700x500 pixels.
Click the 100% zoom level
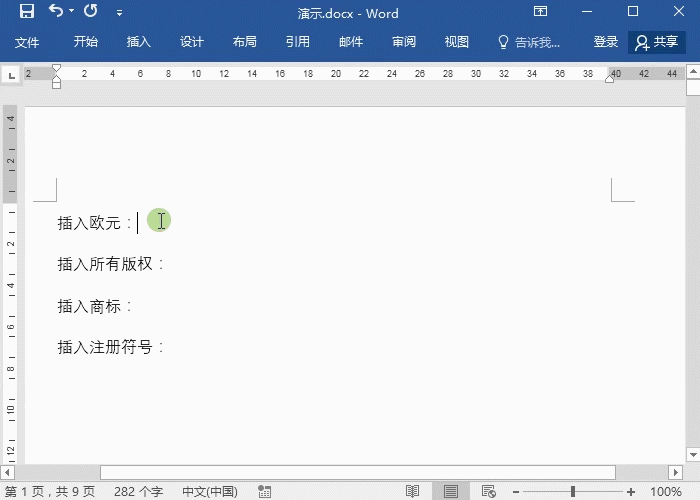(666, 492)
